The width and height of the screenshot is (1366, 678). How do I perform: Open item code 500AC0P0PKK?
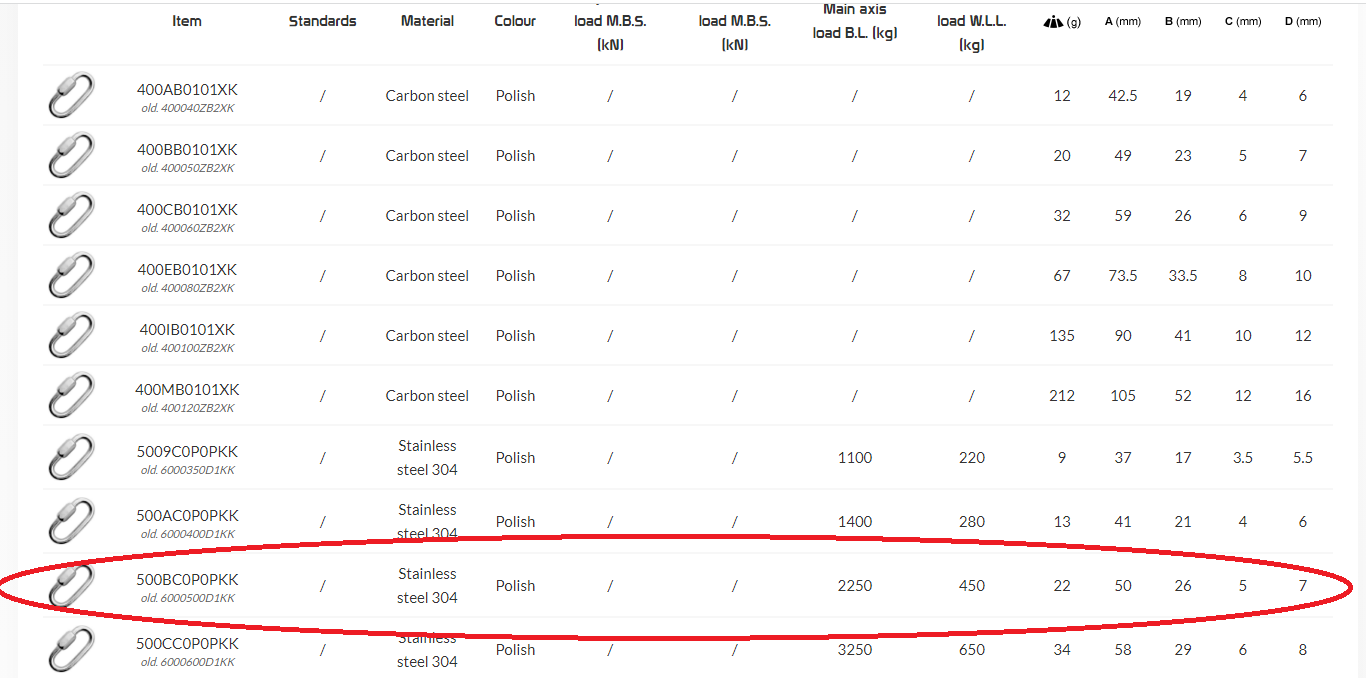[187, 515]
